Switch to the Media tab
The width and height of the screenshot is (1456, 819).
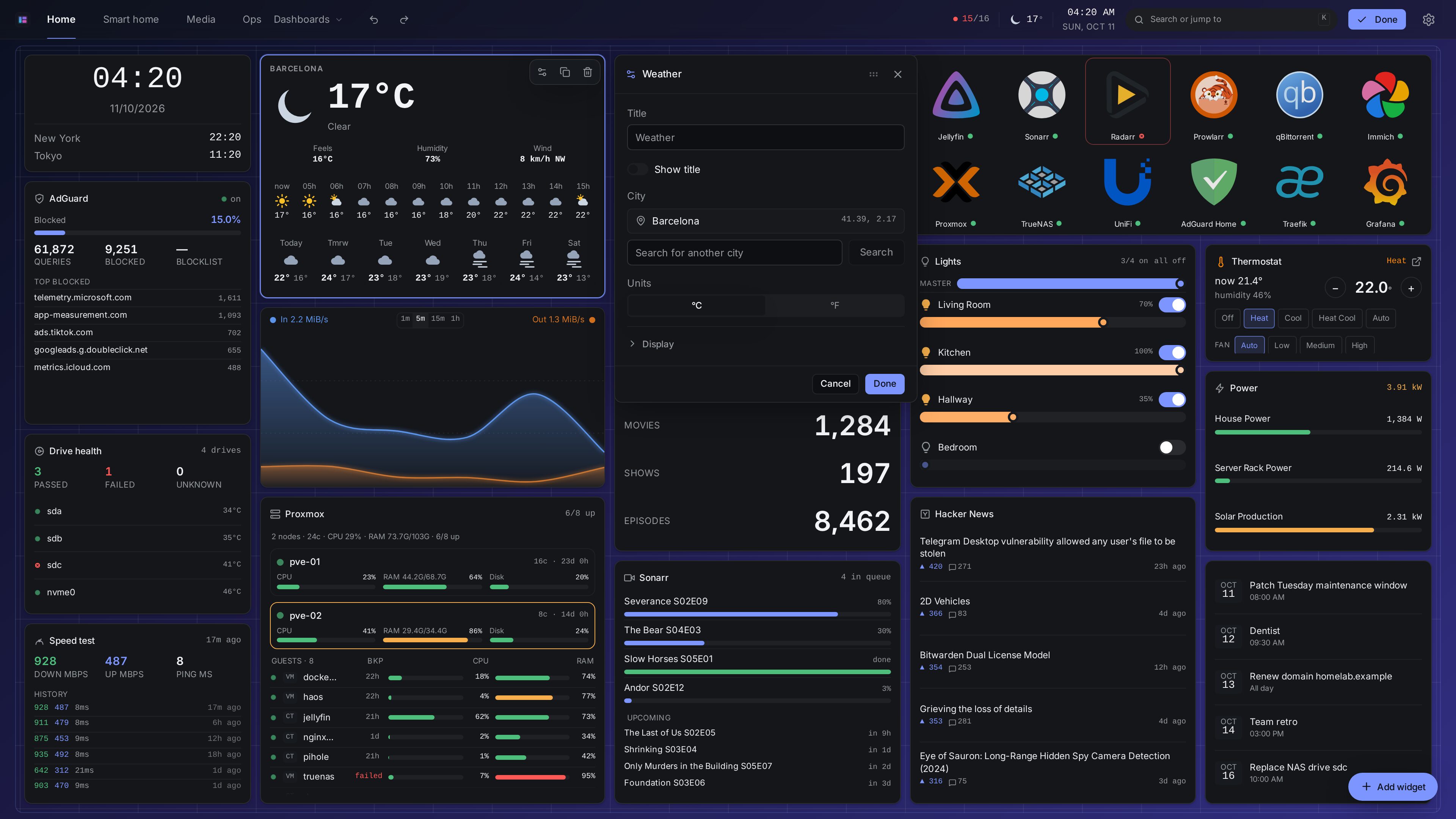pos(201,20)
